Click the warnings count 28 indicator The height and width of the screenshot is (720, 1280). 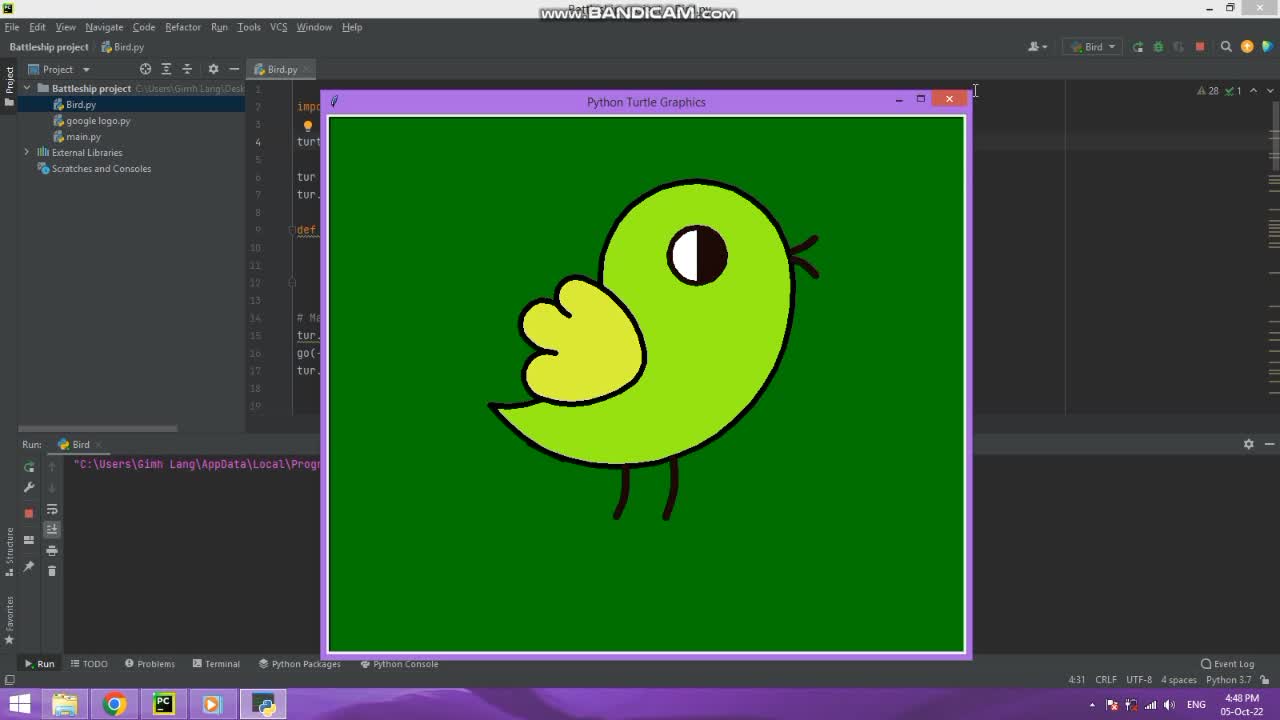[1208, 91]
